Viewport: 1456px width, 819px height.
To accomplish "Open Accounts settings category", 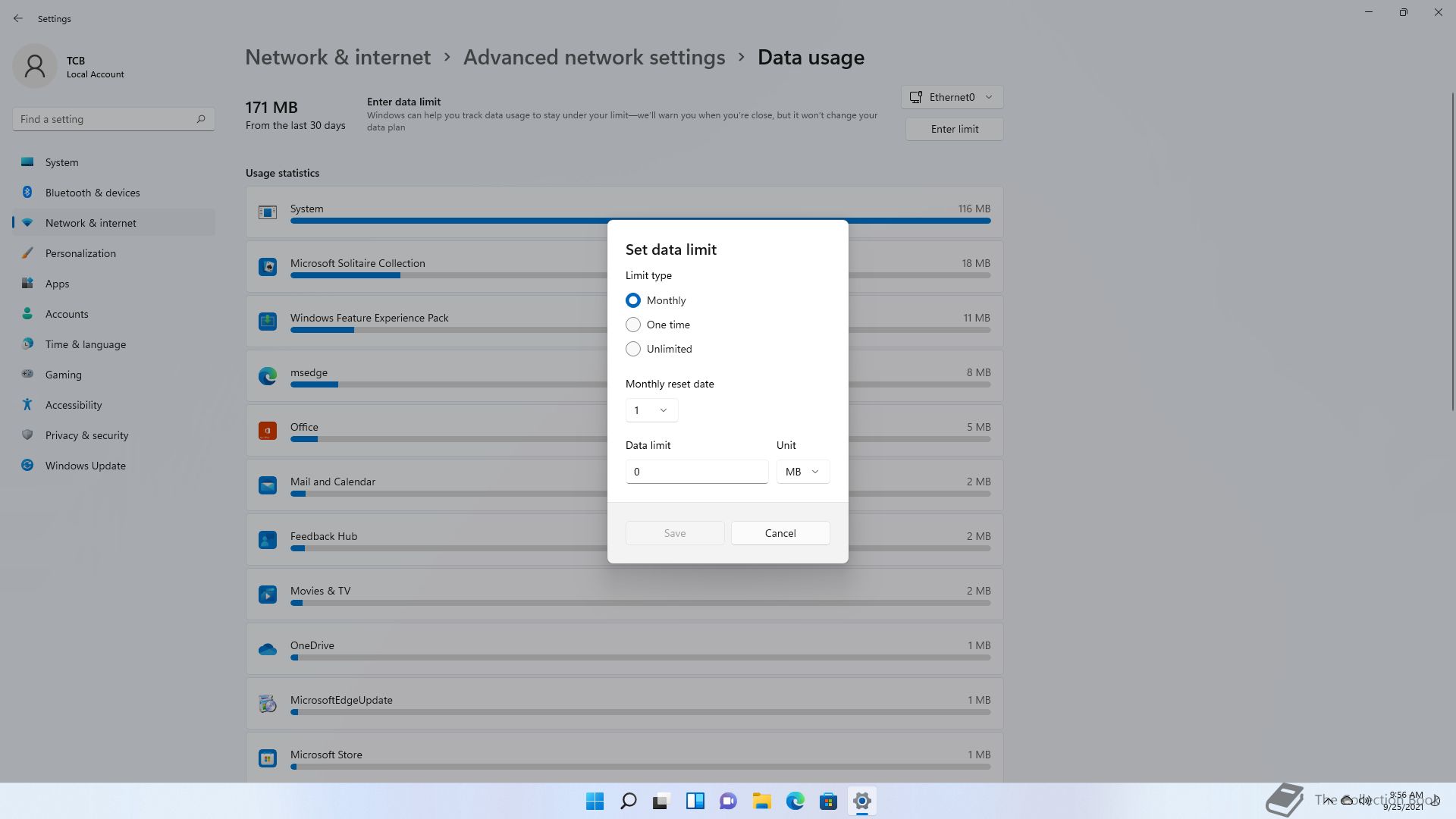I will click(114, 314).
